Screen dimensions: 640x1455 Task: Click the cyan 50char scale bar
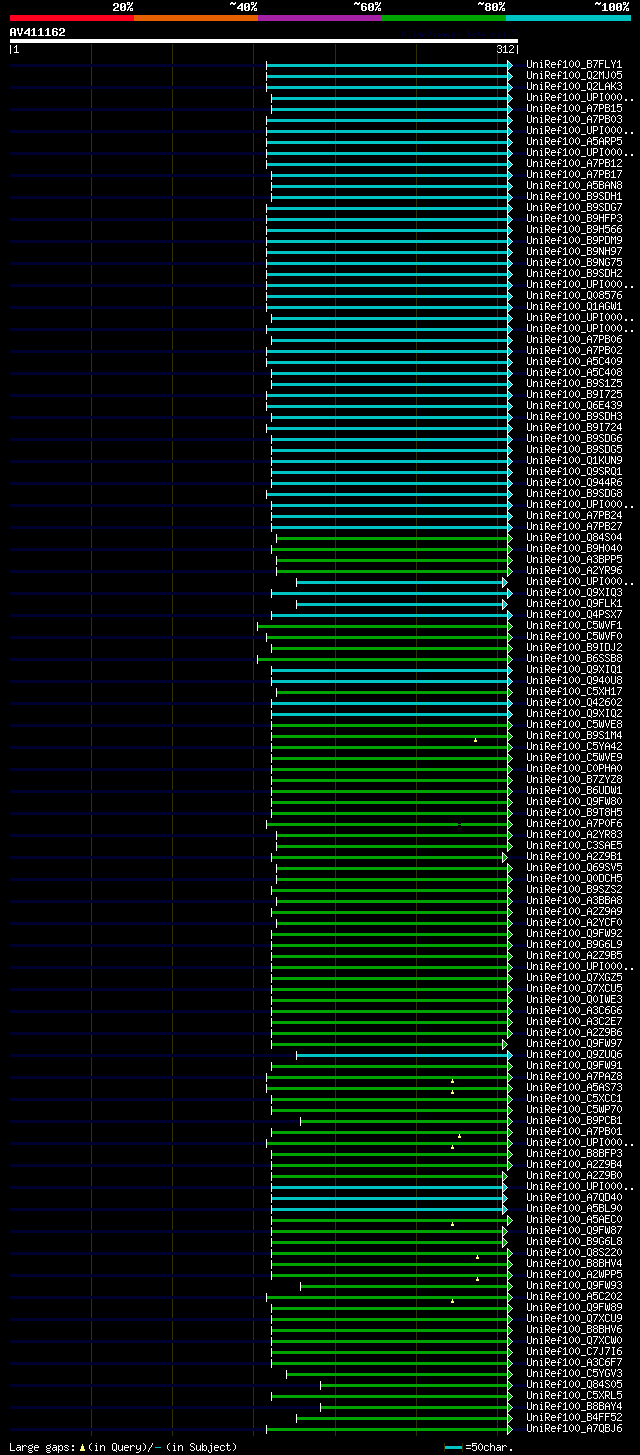pos(454,1447)
